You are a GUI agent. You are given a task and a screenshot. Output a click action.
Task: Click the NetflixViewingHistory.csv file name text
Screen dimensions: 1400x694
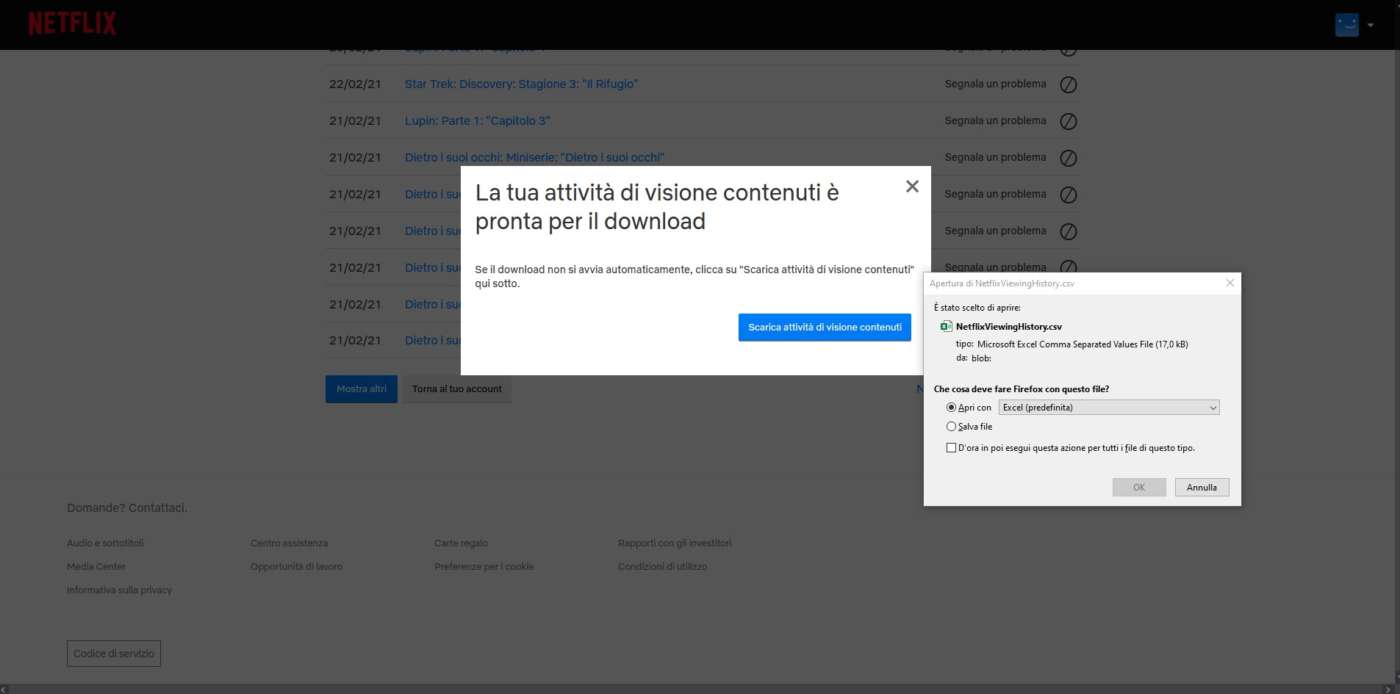(x=1009, y=326)
